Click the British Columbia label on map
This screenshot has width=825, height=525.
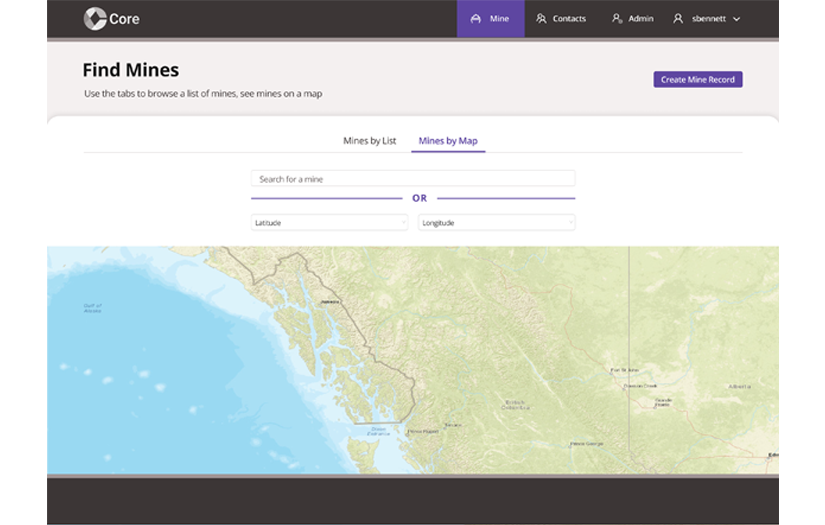pyautogui.click(x=515, y=405)
